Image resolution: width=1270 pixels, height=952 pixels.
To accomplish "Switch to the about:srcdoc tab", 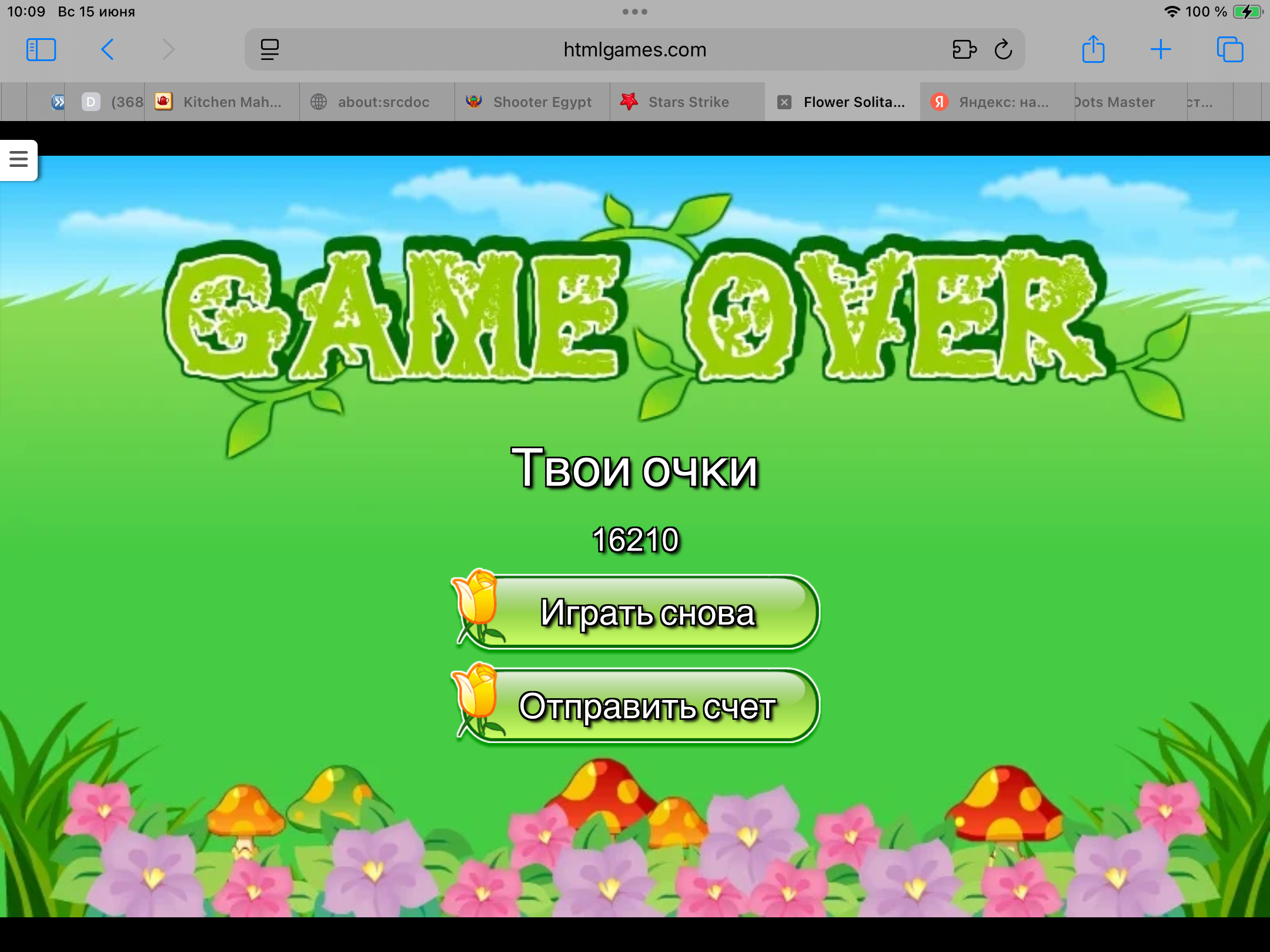I will (377, 102).
